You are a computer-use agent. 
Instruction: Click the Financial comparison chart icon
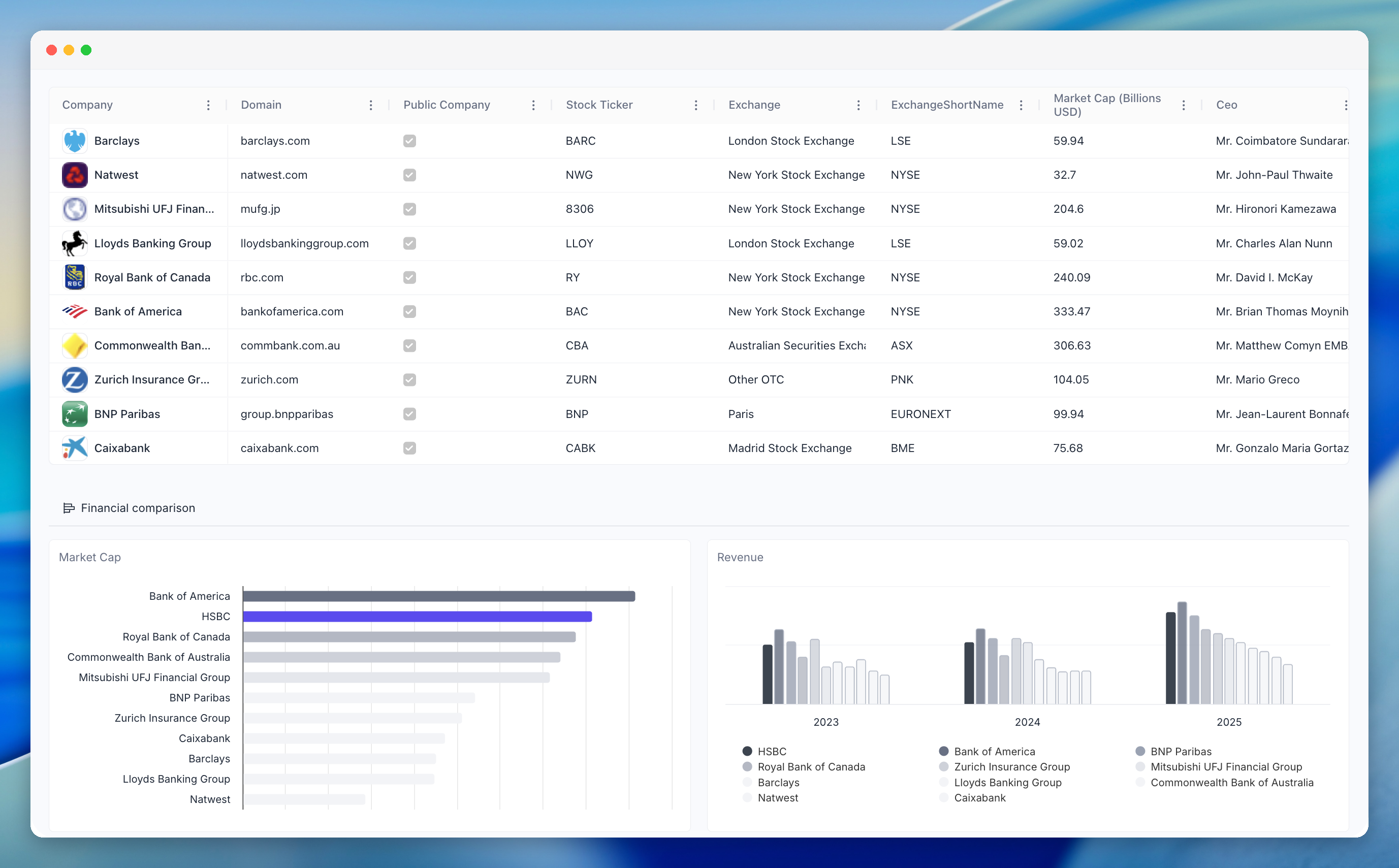tap(69, 508)
